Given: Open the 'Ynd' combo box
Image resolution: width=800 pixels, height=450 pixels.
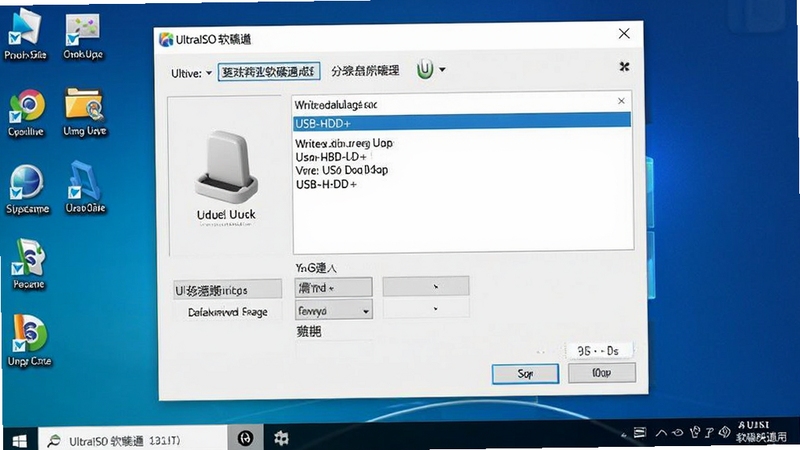Looking at the screenshot, I should (333, 287).
